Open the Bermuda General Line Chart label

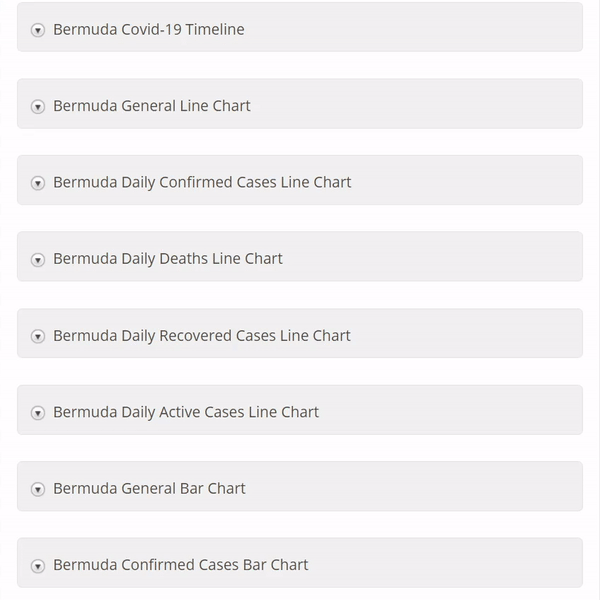pos(151,106)
